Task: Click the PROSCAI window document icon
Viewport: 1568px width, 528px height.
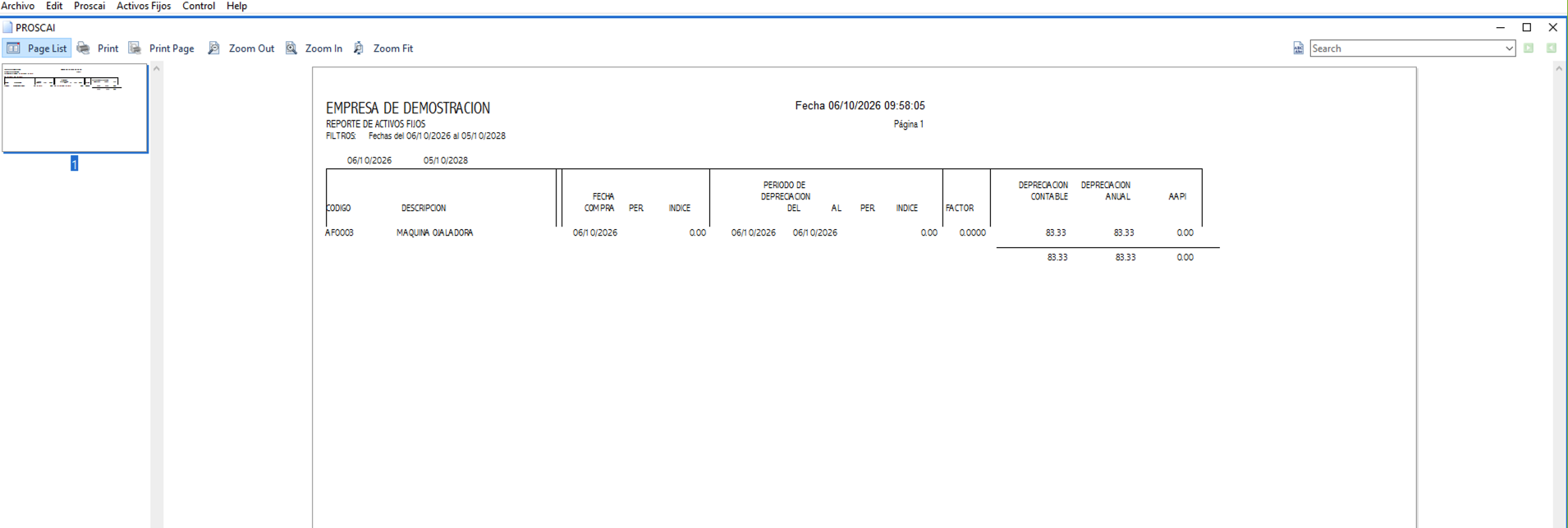Action: coord(7,27)
